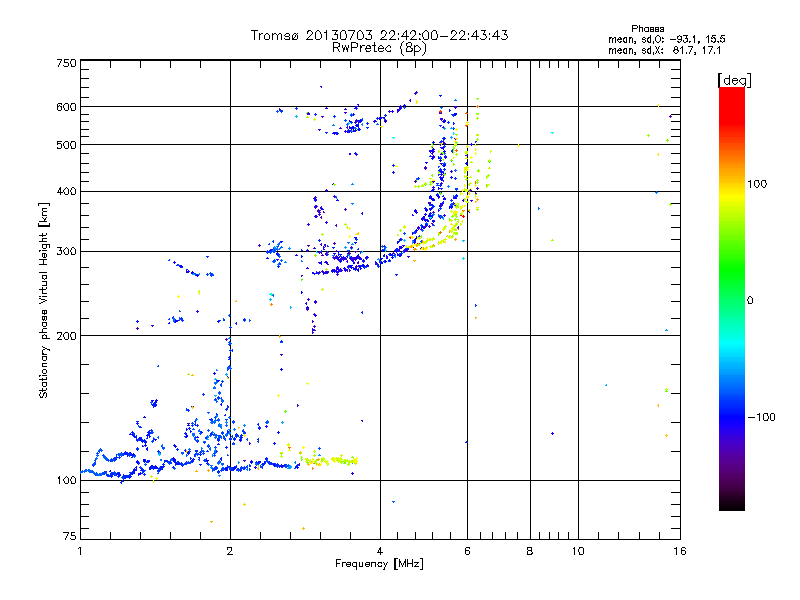Image resolution: width=800 pixels, height=600 pixels.
Task: Click the 'mean, sd,O: -93.1, 15.5' text
Action: [667, 39]
